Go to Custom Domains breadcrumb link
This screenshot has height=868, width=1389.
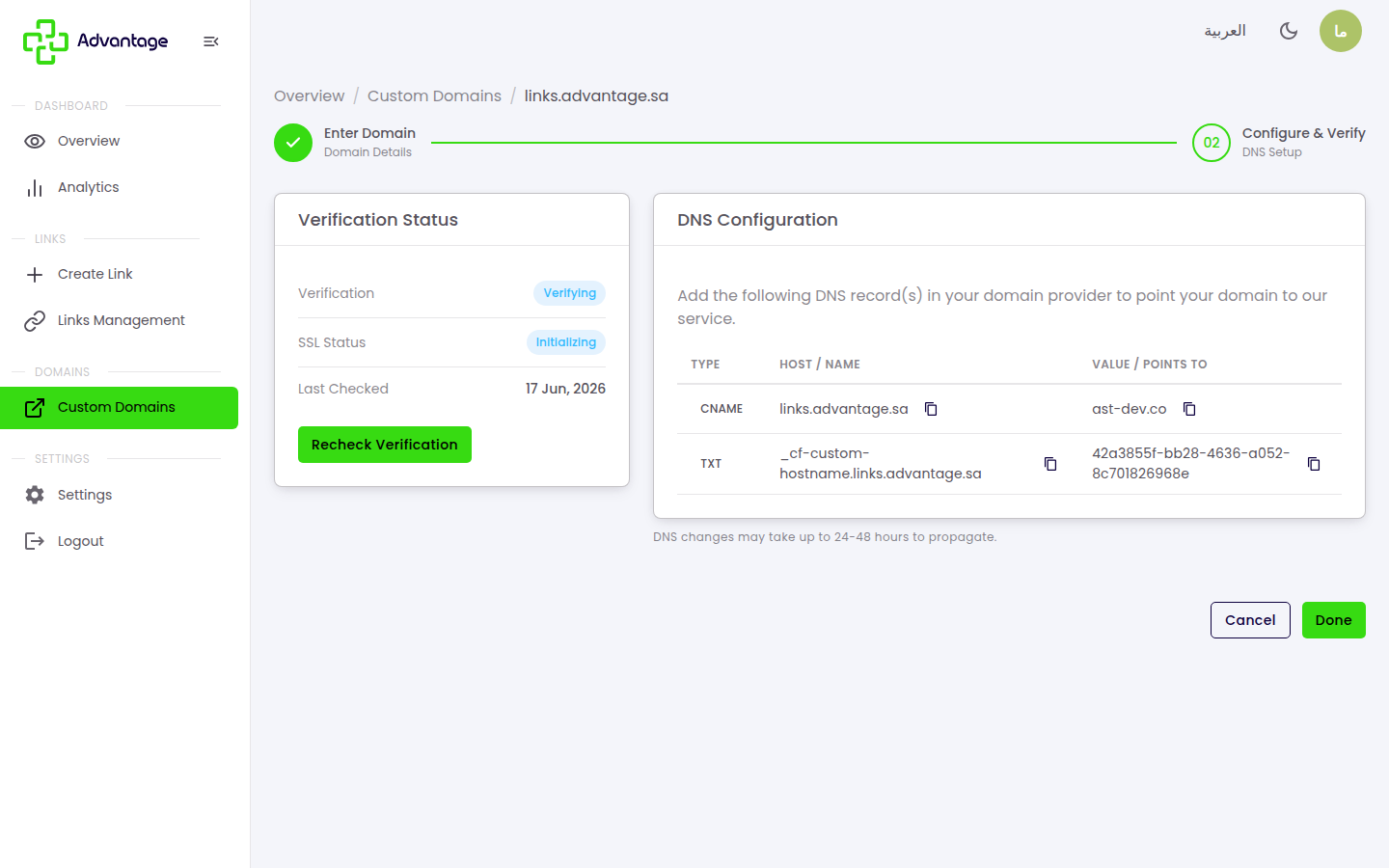[434, 95]
